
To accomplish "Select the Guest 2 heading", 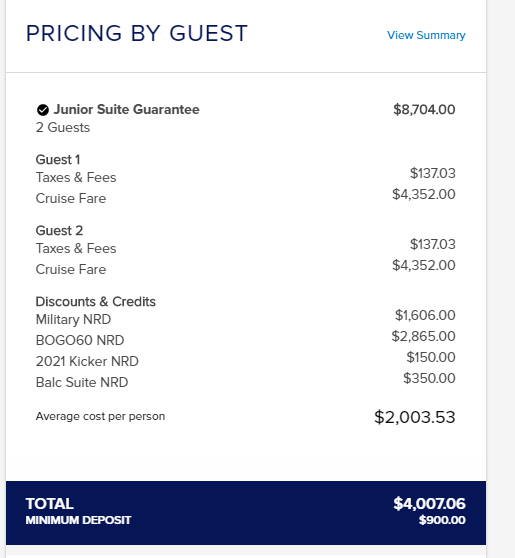I will point(59,231).
